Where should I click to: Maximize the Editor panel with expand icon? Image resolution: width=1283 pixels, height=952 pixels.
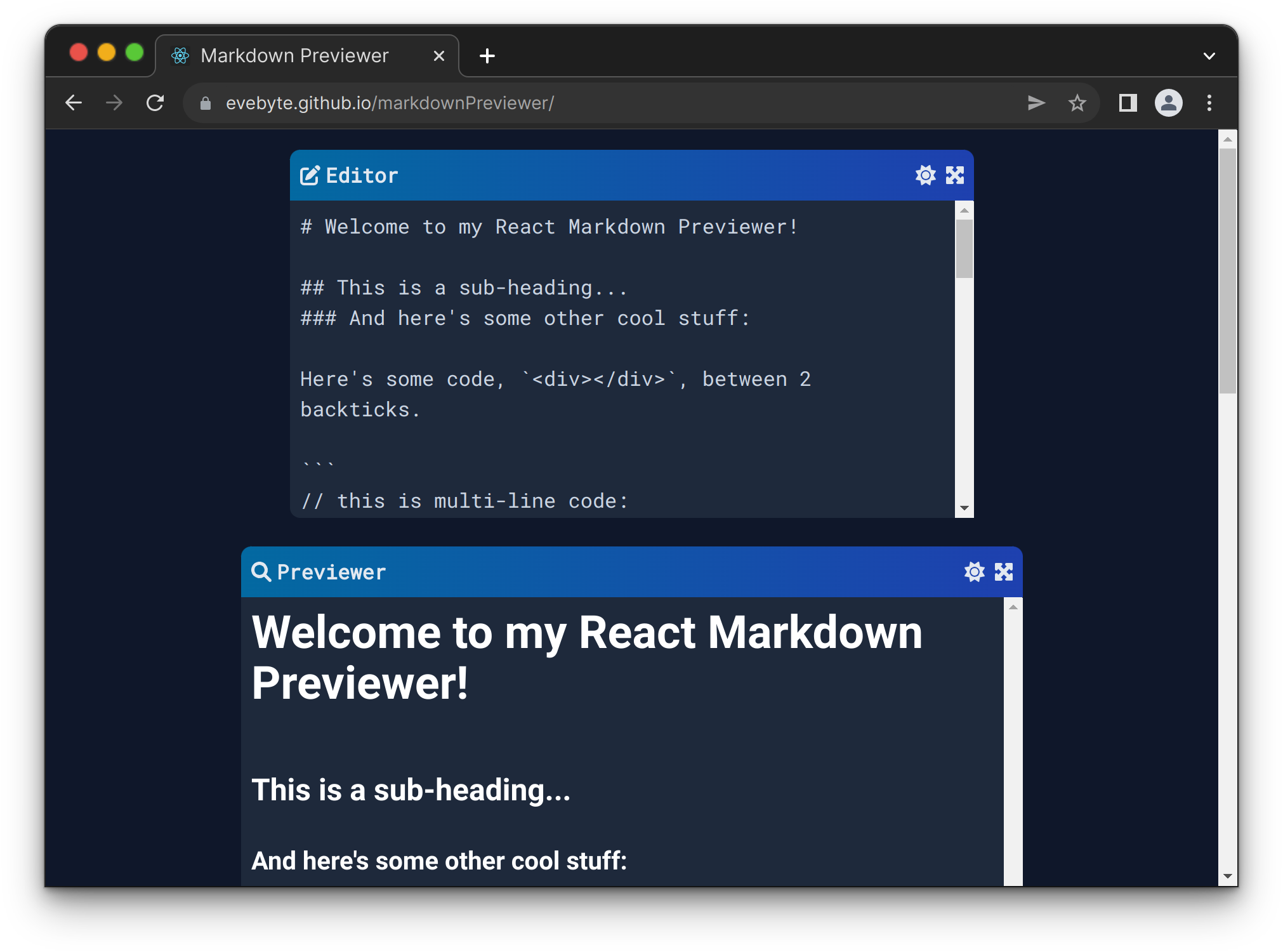(955, 175)
